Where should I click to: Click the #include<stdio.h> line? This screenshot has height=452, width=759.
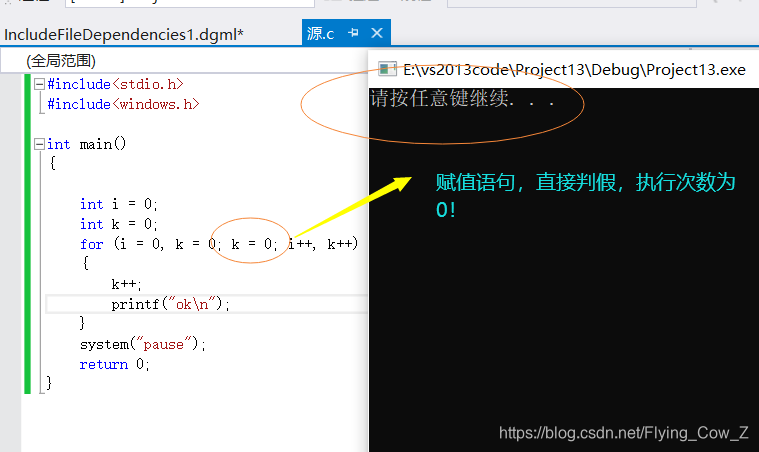coord(115,84)
